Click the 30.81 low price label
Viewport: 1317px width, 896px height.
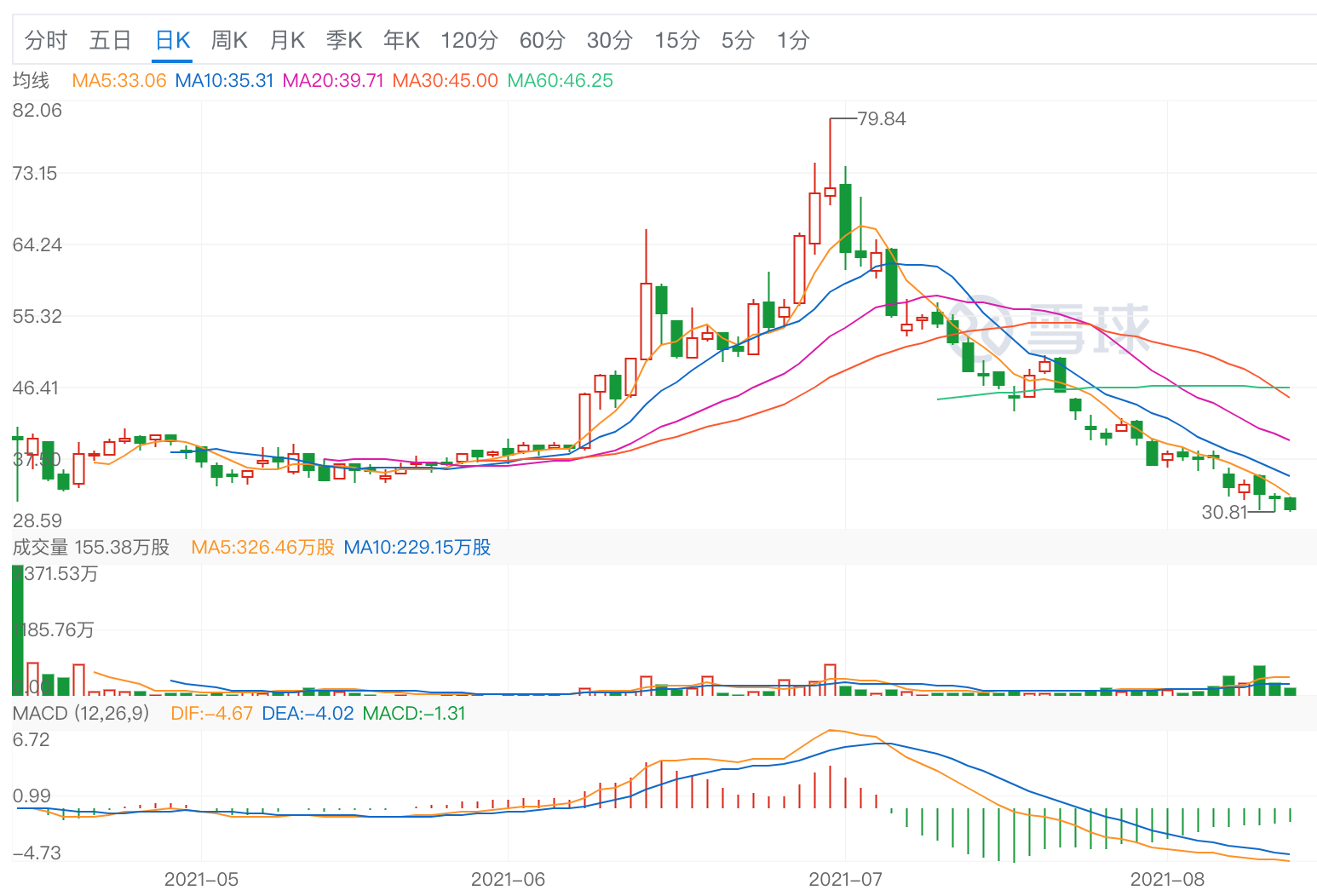pyautogui.click(x=1224, y=513)
